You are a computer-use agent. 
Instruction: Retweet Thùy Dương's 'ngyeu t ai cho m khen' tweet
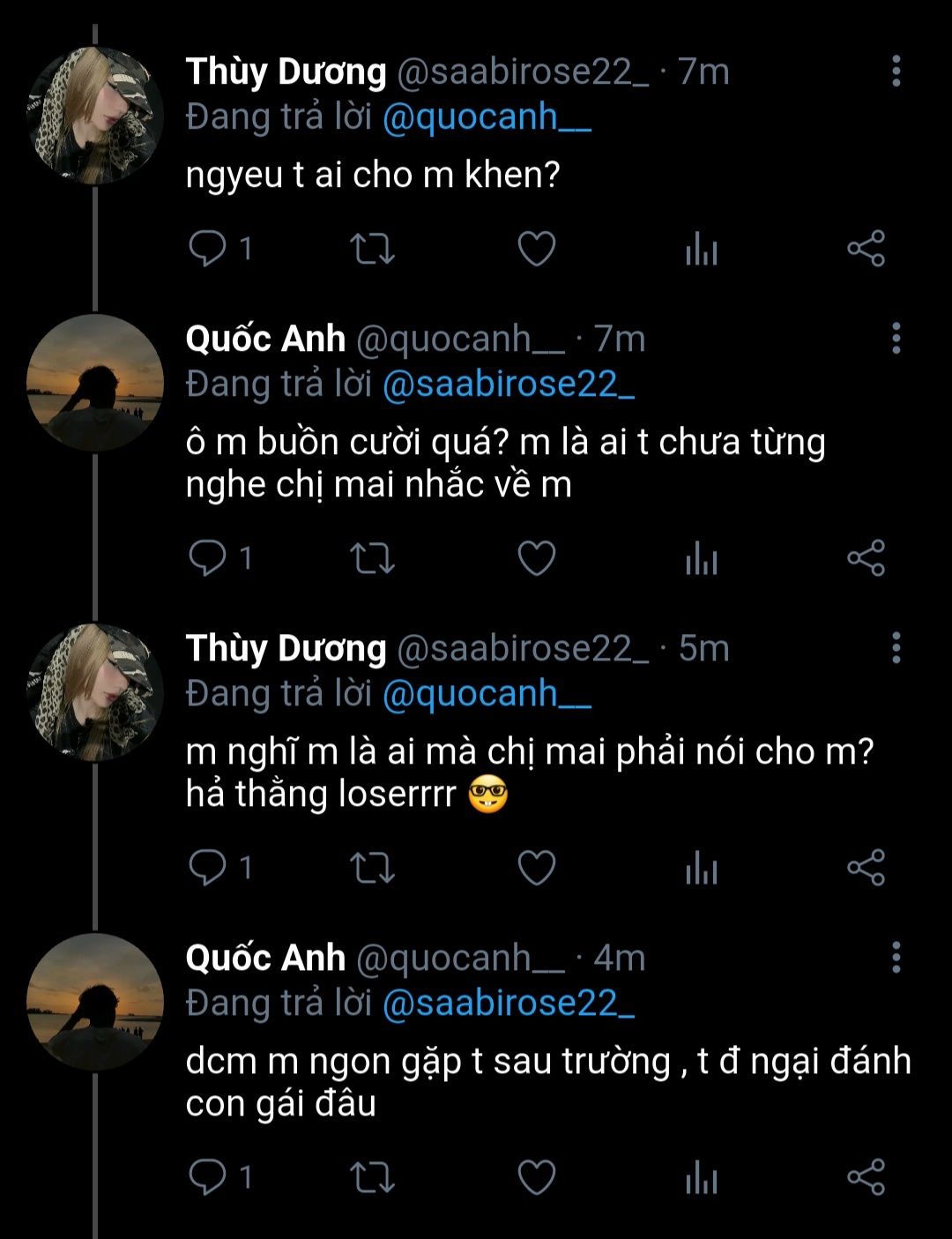pos(372,249)
